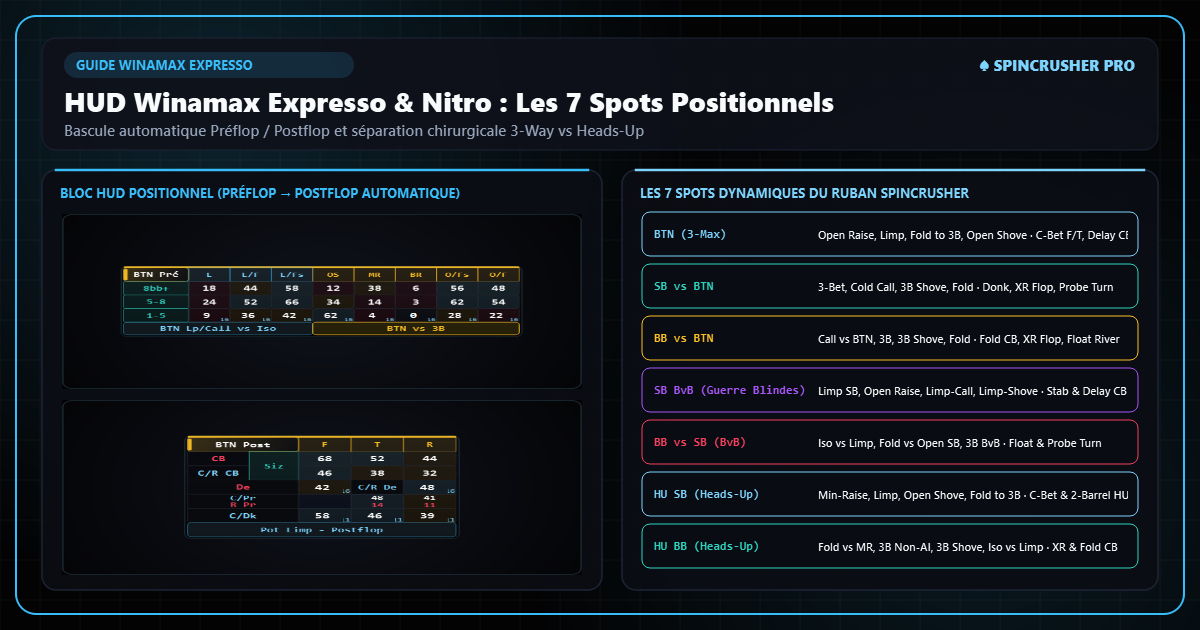
Task: Click CB flop value 68
Action: [325, 459]
